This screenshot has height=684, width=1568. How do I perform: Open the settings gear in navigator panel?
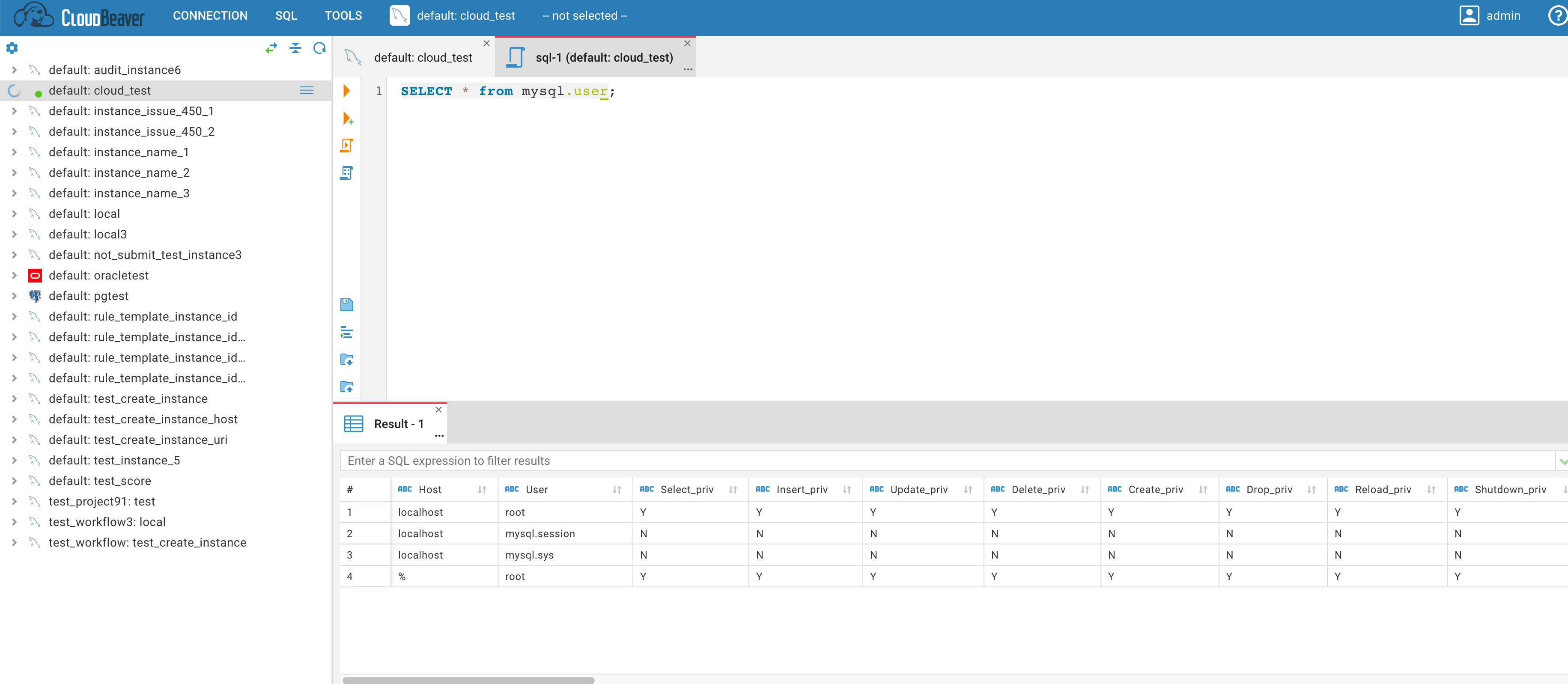pyautogui.click(x=12, y=48)
